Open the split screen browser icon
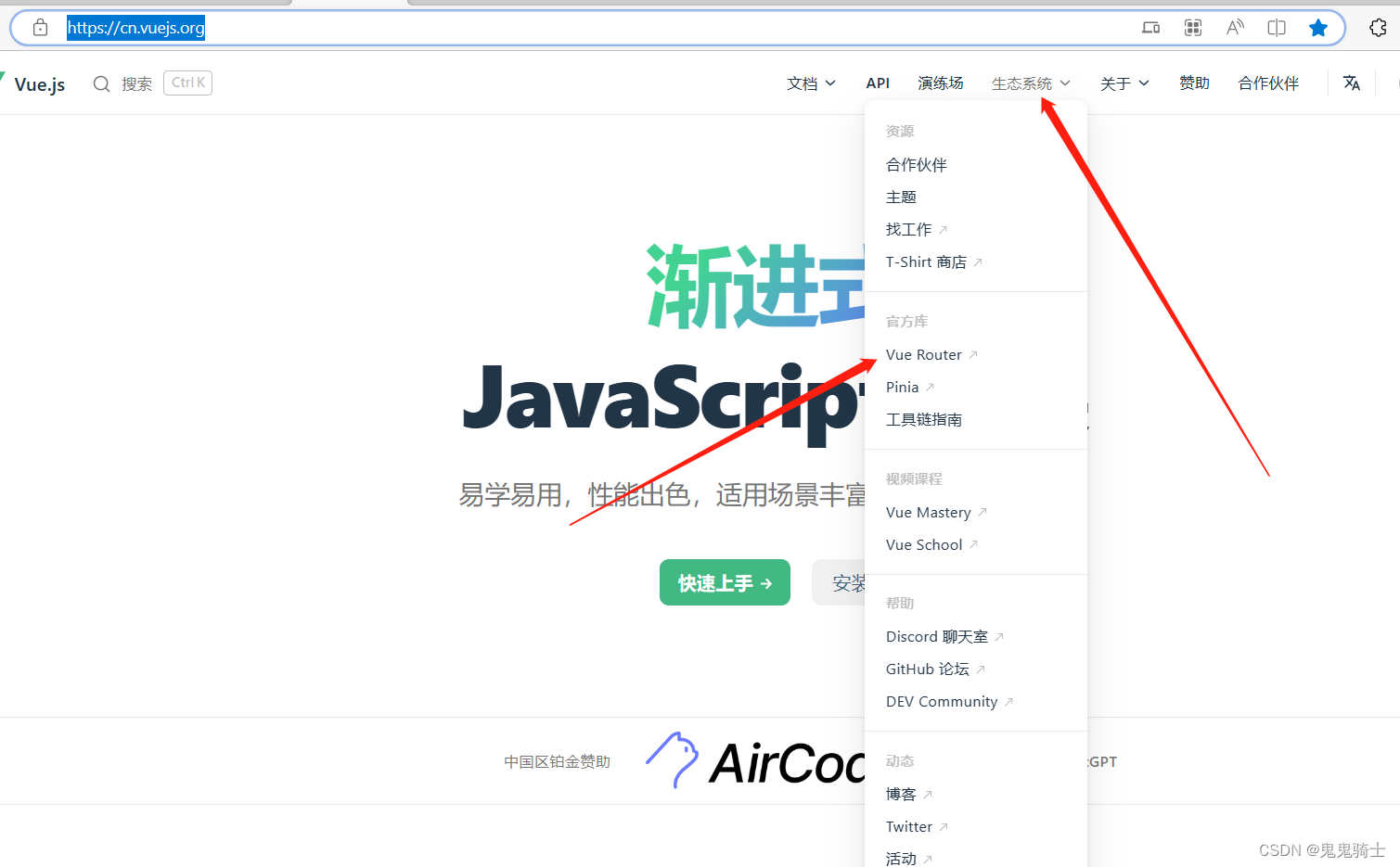The height and width of the screenshot is (867, 1400). [1277, 27]
